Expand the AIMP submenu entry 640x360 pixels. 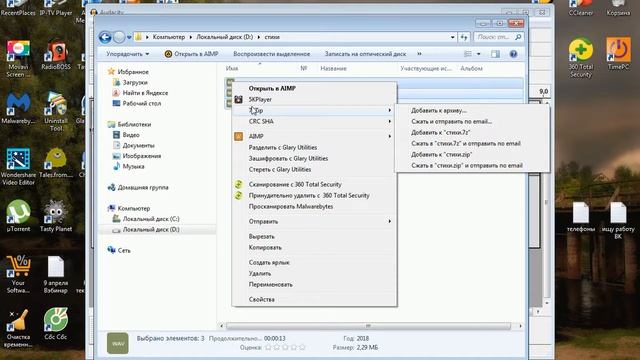click(x=314, y=136)
